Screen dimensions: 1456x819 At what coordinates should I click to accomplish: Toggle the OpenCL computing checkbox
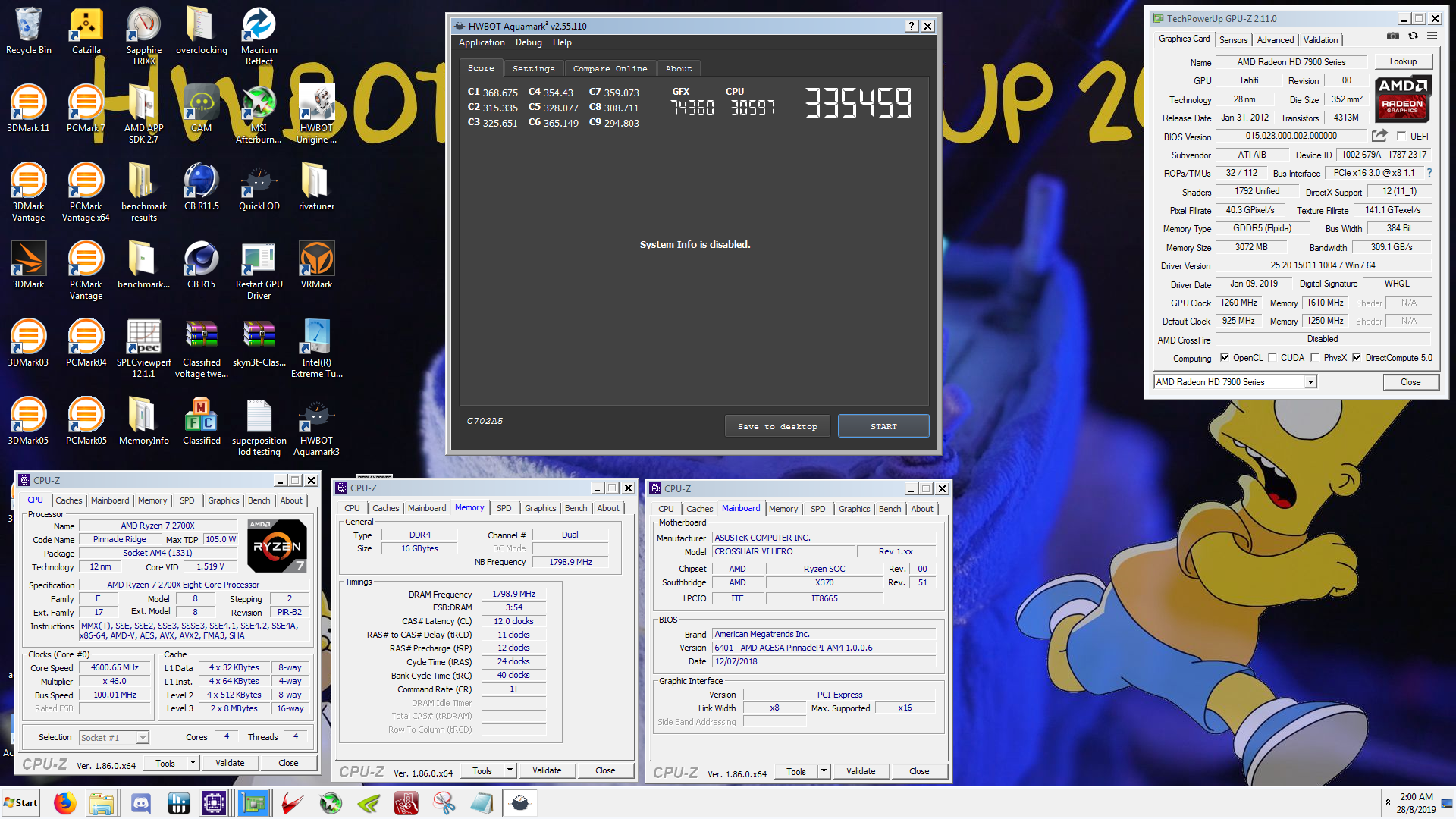[1224, 358]
